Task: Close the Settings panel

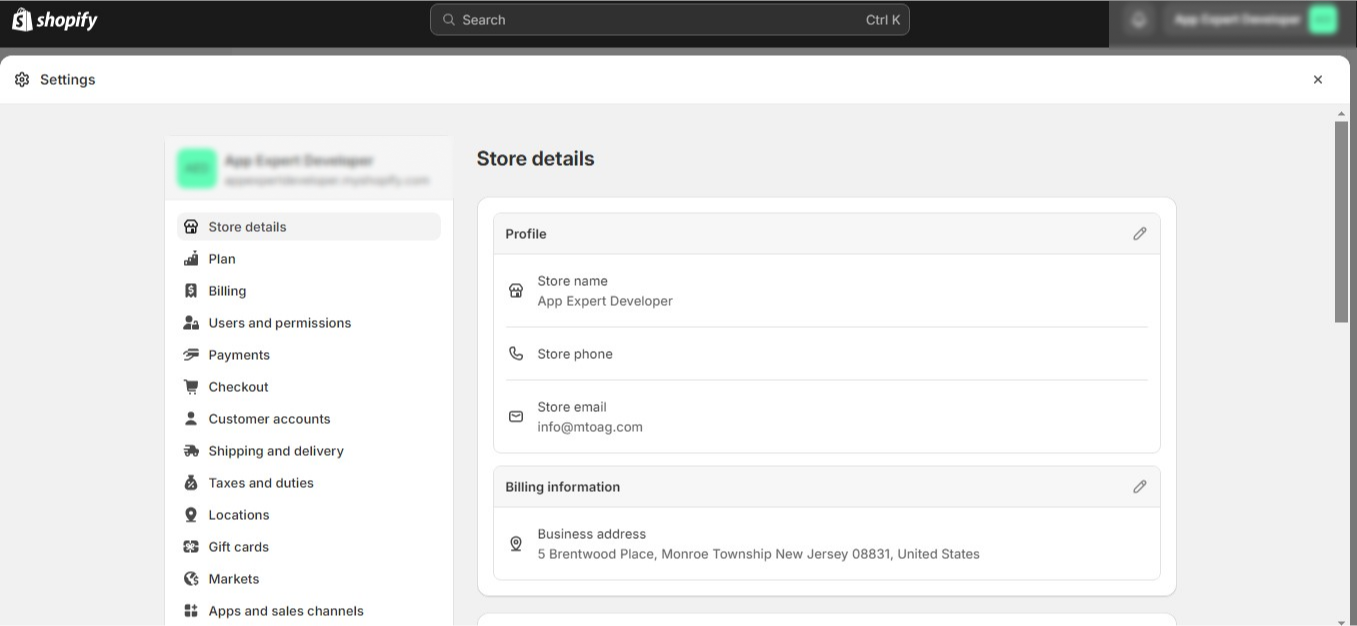Action: (x=1317, y=80)
